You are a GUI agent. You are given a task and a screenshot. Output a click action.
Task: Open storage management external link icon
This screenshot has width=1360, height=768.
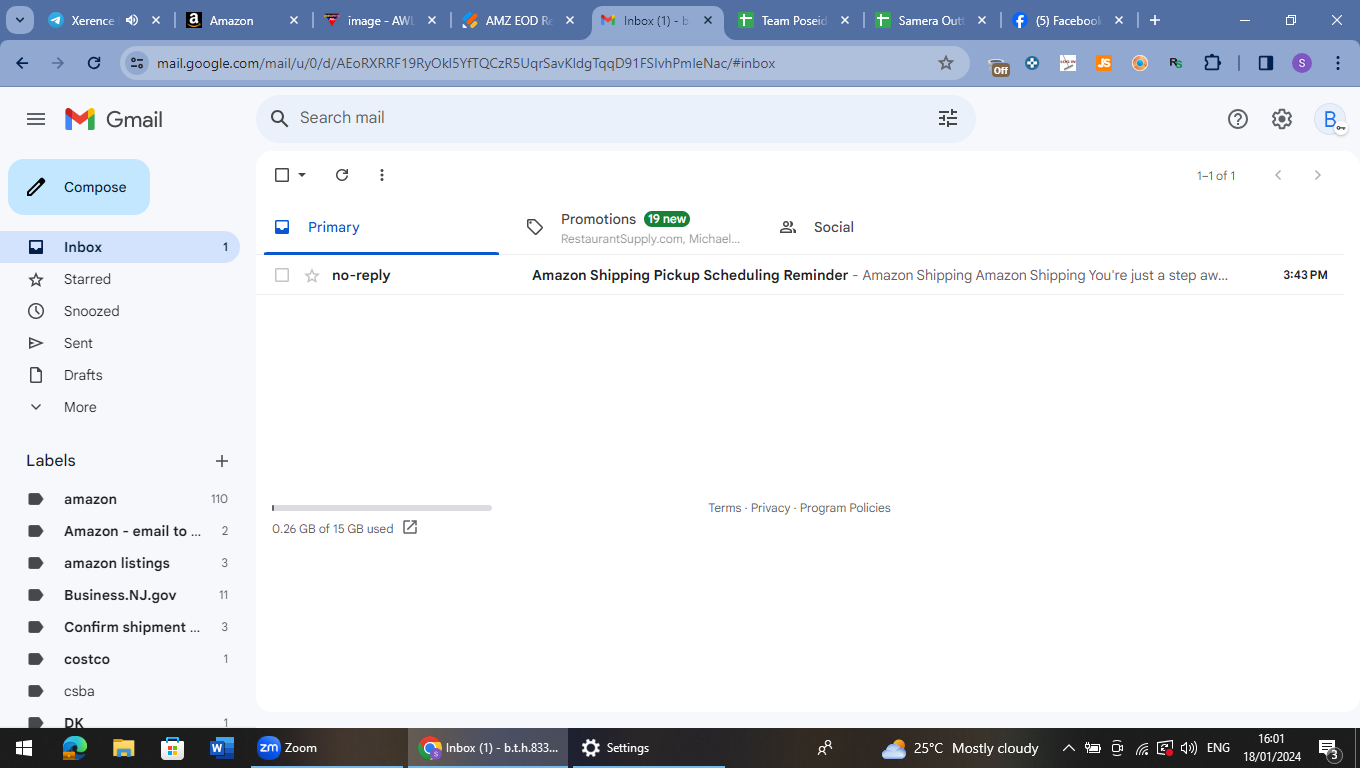tap(410, 527)
